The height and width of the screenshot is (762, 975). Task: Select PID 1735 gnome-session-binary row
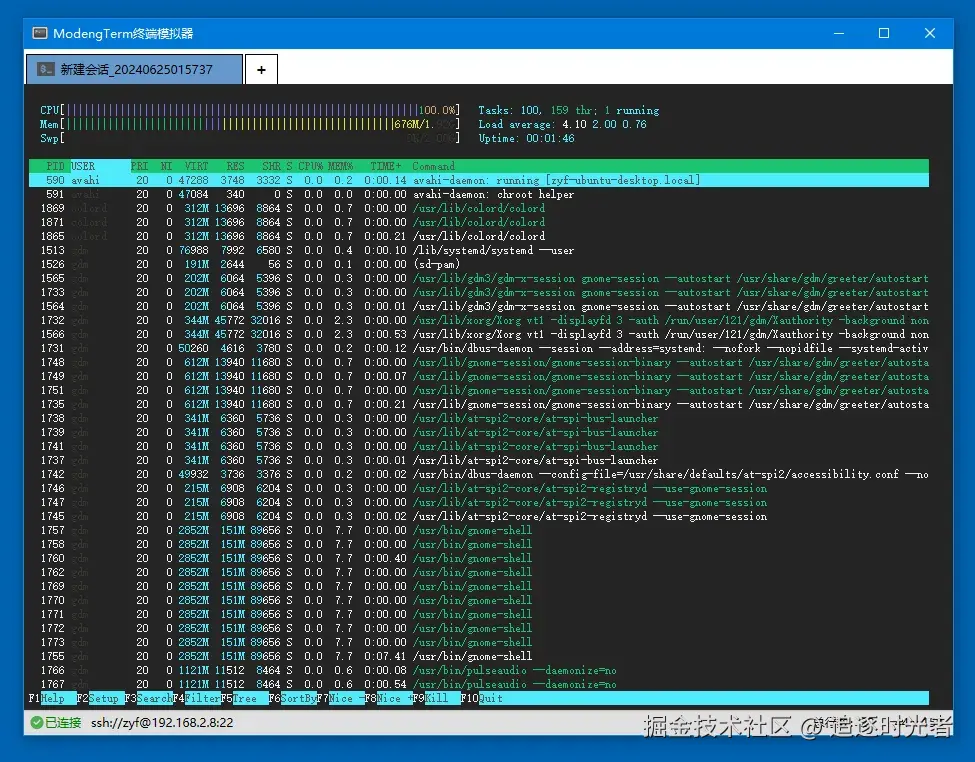point(479,404)
